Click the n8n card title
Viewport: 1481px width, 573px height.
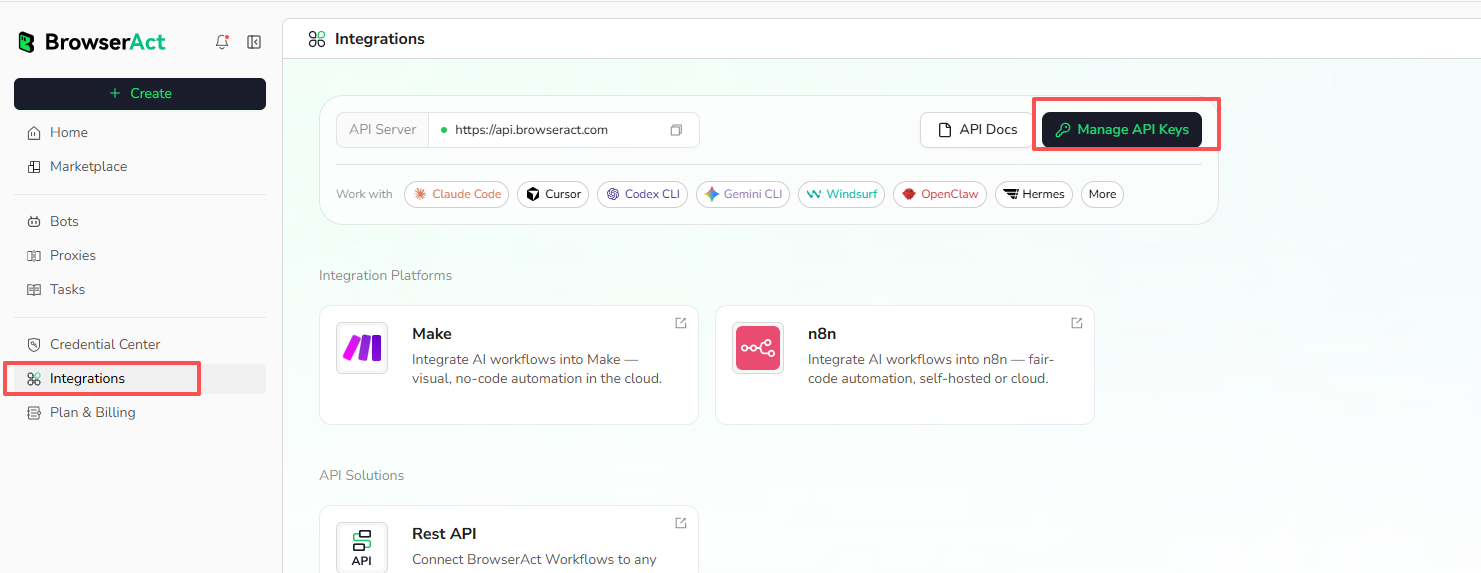pos(822,334)
